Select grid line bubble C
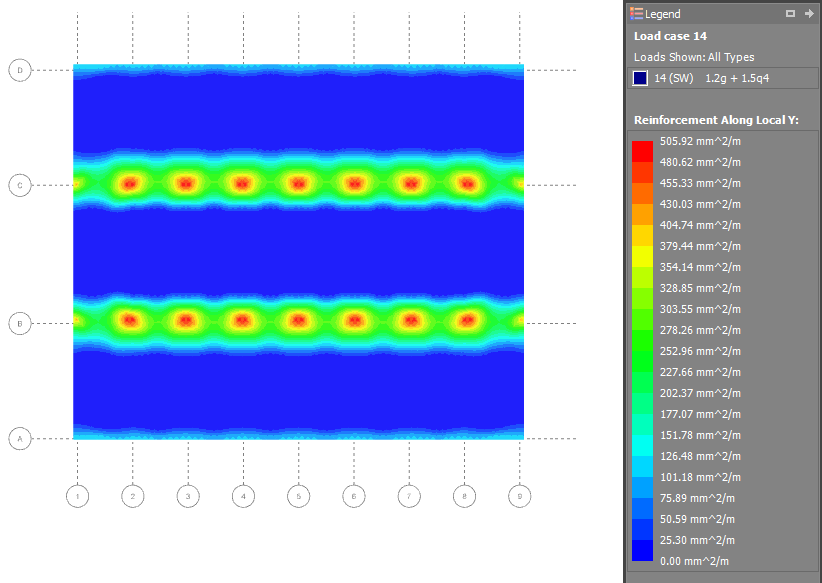Viewport: 822px width, 583px height. coord(20,185)
